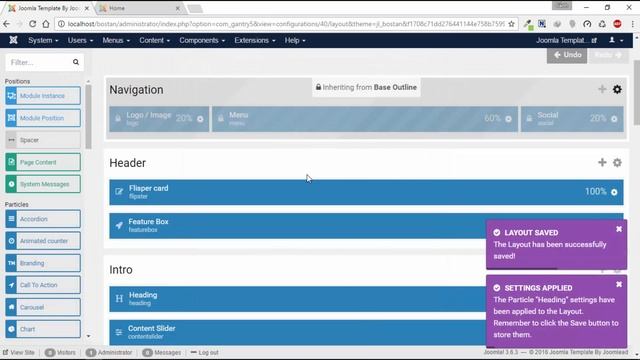This screenshot has height=360, width=640.
Task: Open the Joomla Template site link
Action: (566, 40)
